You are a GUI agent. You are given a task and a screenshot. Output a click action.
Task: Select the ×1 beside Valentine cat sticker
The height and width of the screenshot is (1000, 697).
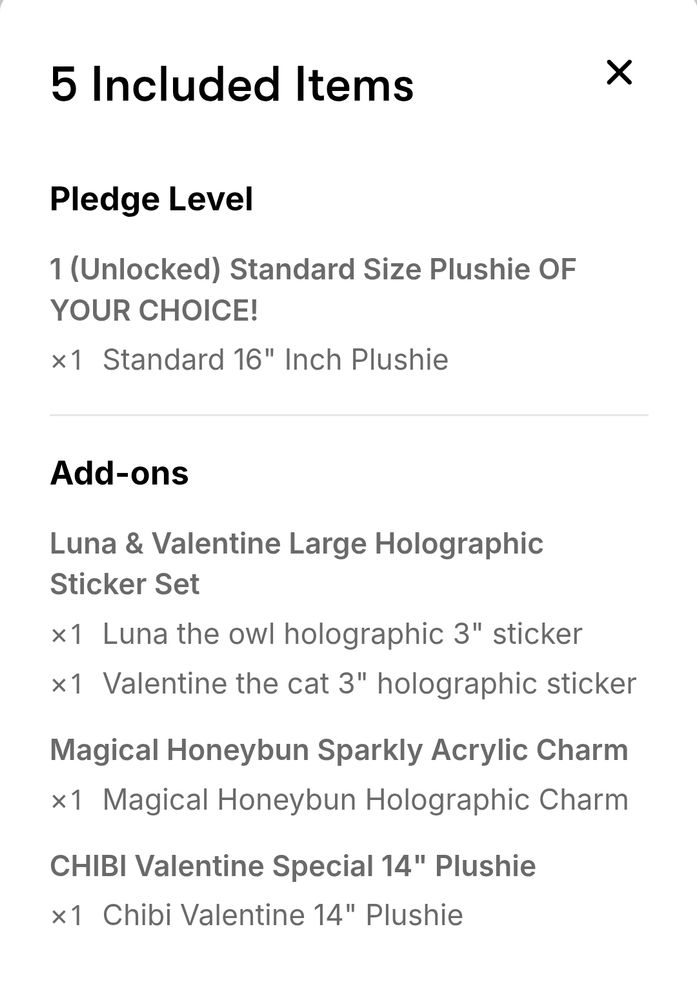67,684
